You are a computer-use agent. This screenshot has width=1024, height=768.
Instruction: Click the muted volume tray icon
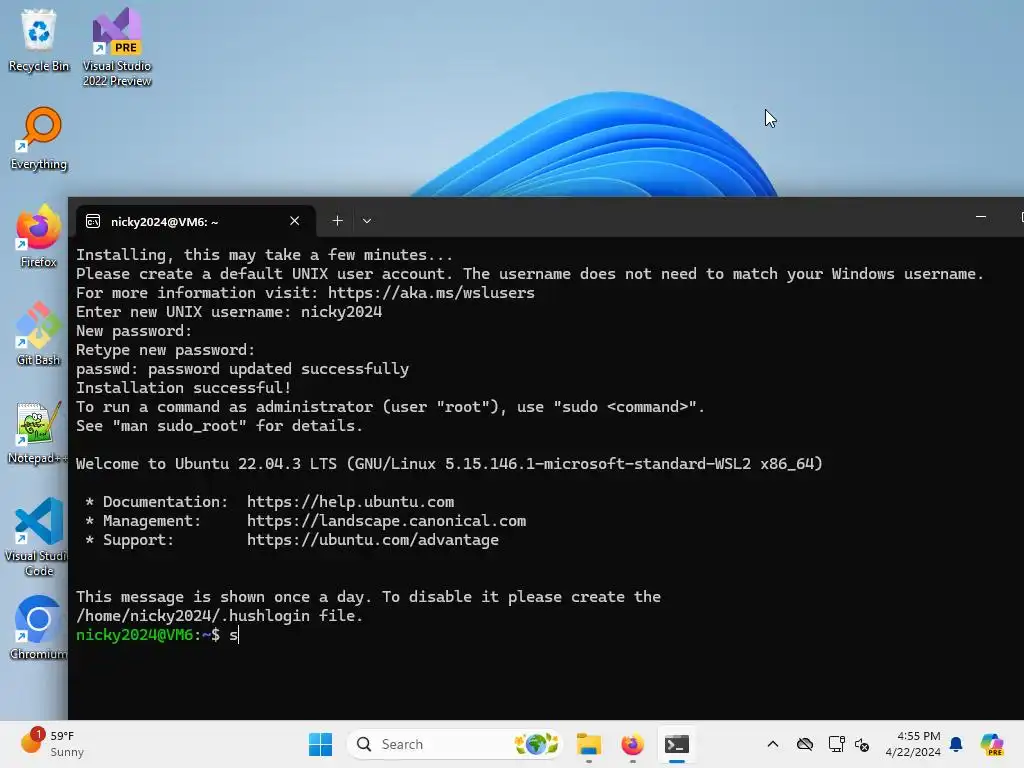862,744
